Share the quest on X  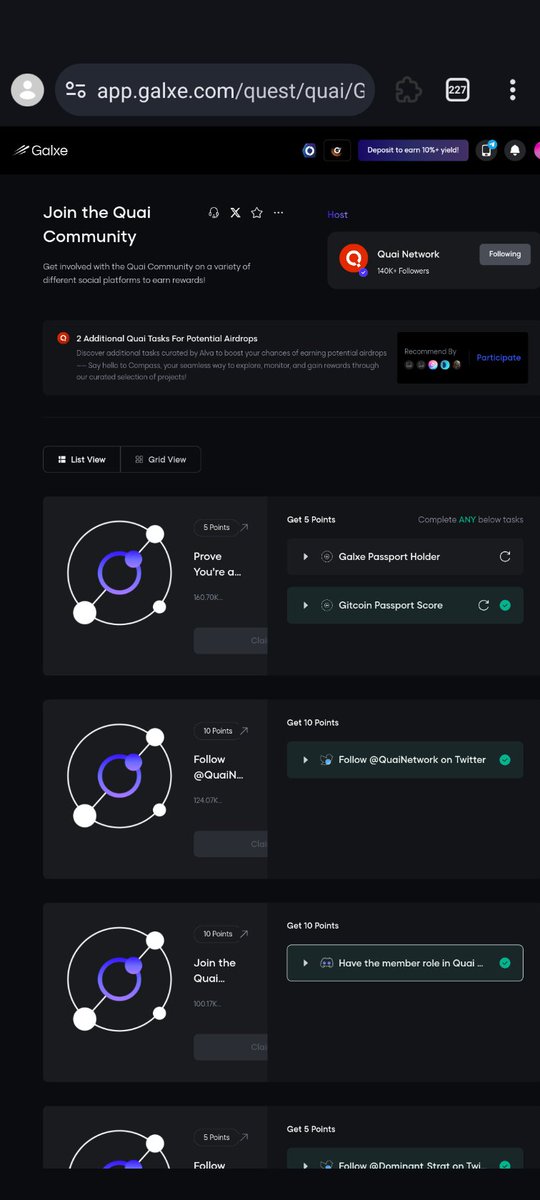(x=235, y=213)
